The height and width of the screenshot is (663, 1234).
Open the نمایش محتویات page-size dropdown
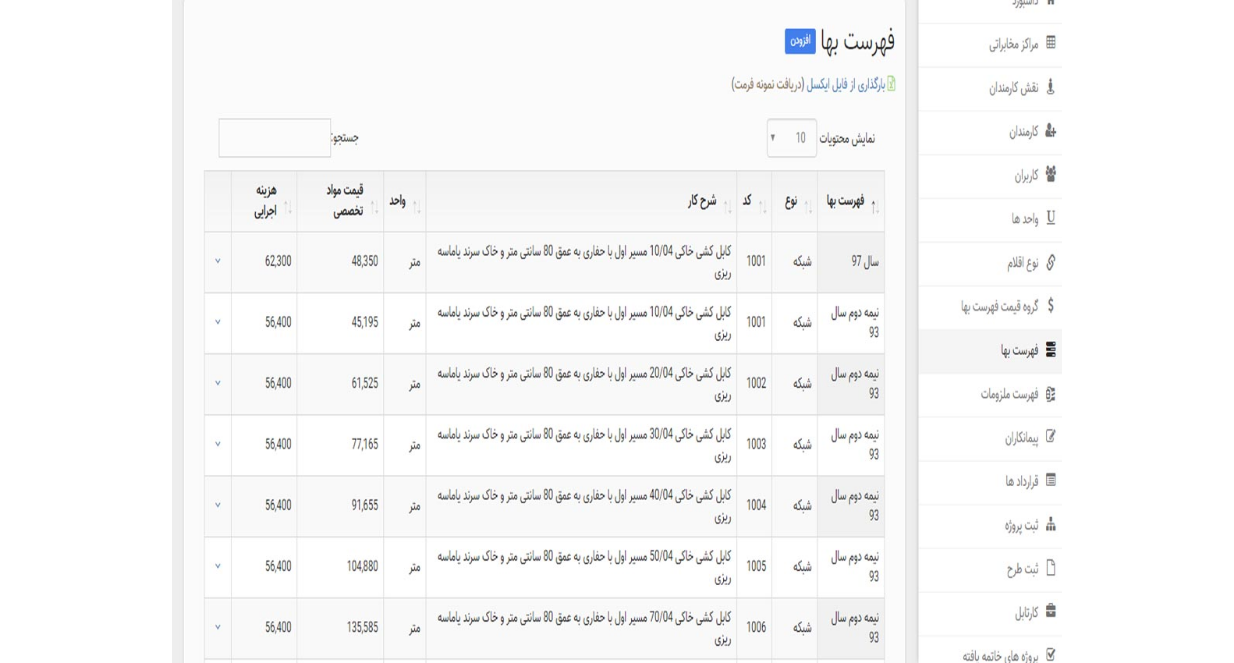791,138
